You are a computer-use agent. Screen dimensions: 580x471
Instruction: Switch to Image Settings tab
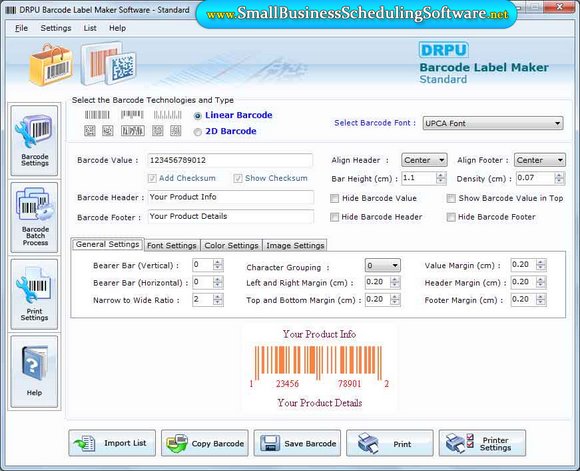click(295, 245)
